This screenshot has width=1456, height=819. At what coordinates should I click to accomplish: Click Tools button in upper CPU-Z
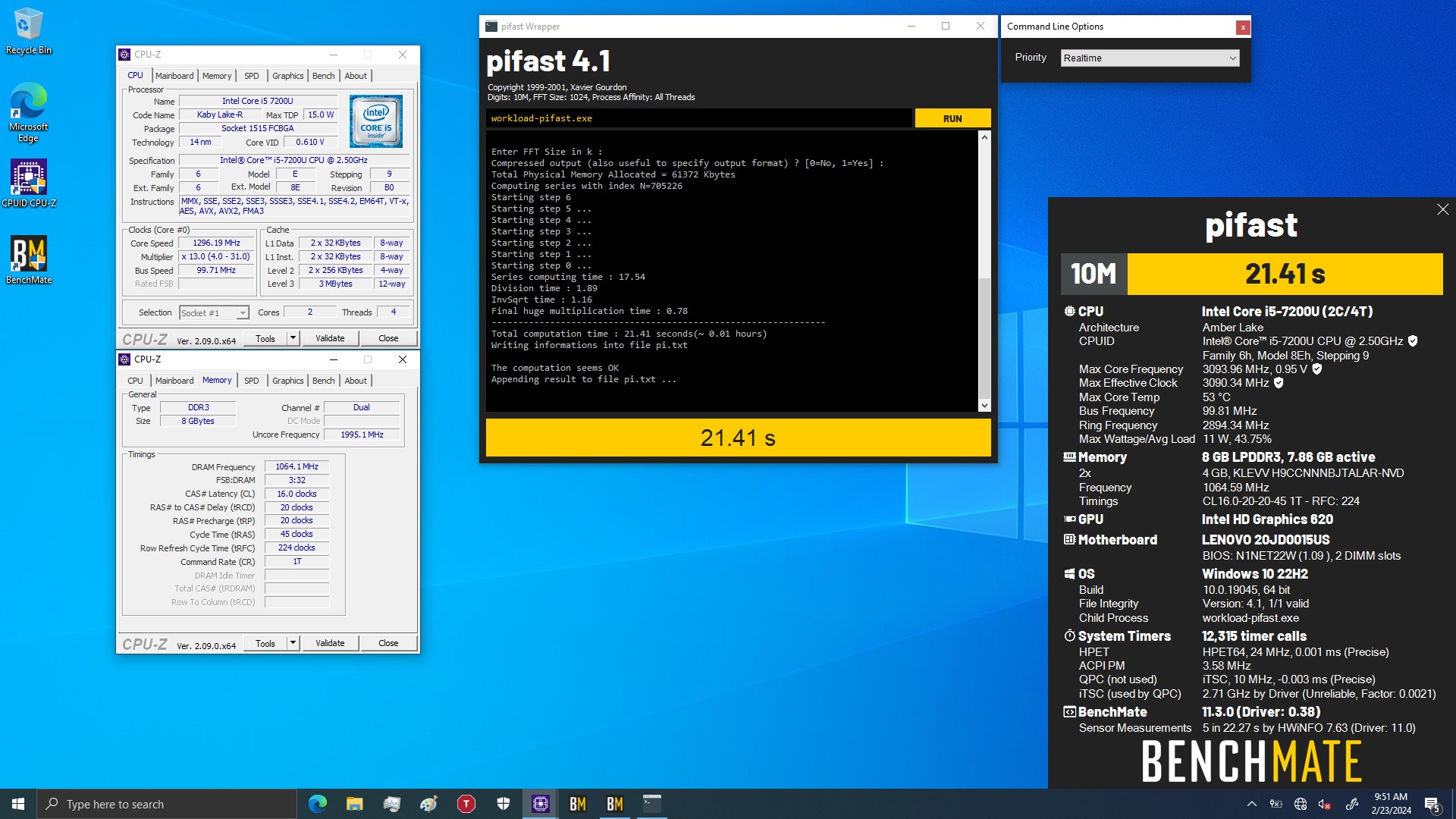pos(265,338)
